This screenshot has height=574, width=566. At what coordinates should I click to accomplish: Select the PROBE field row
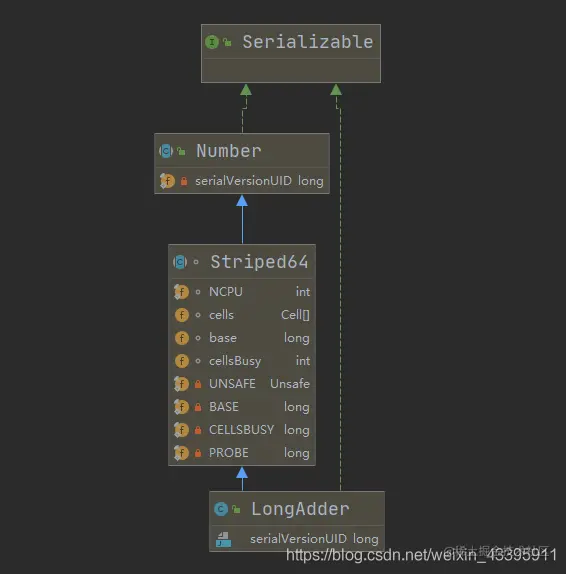pos(242,453)
